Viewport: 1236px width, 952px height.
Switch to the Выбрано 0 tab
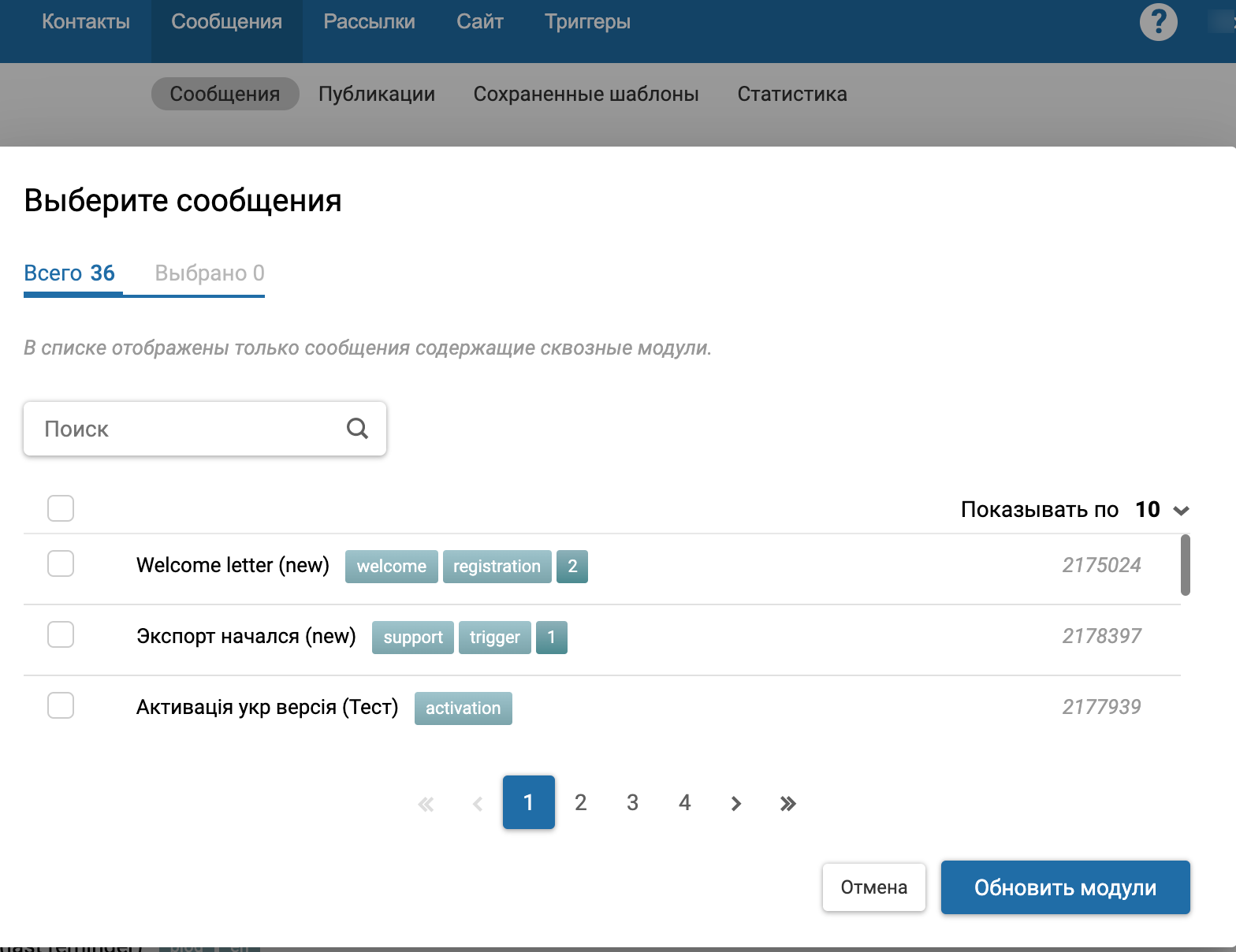point(210,273)
